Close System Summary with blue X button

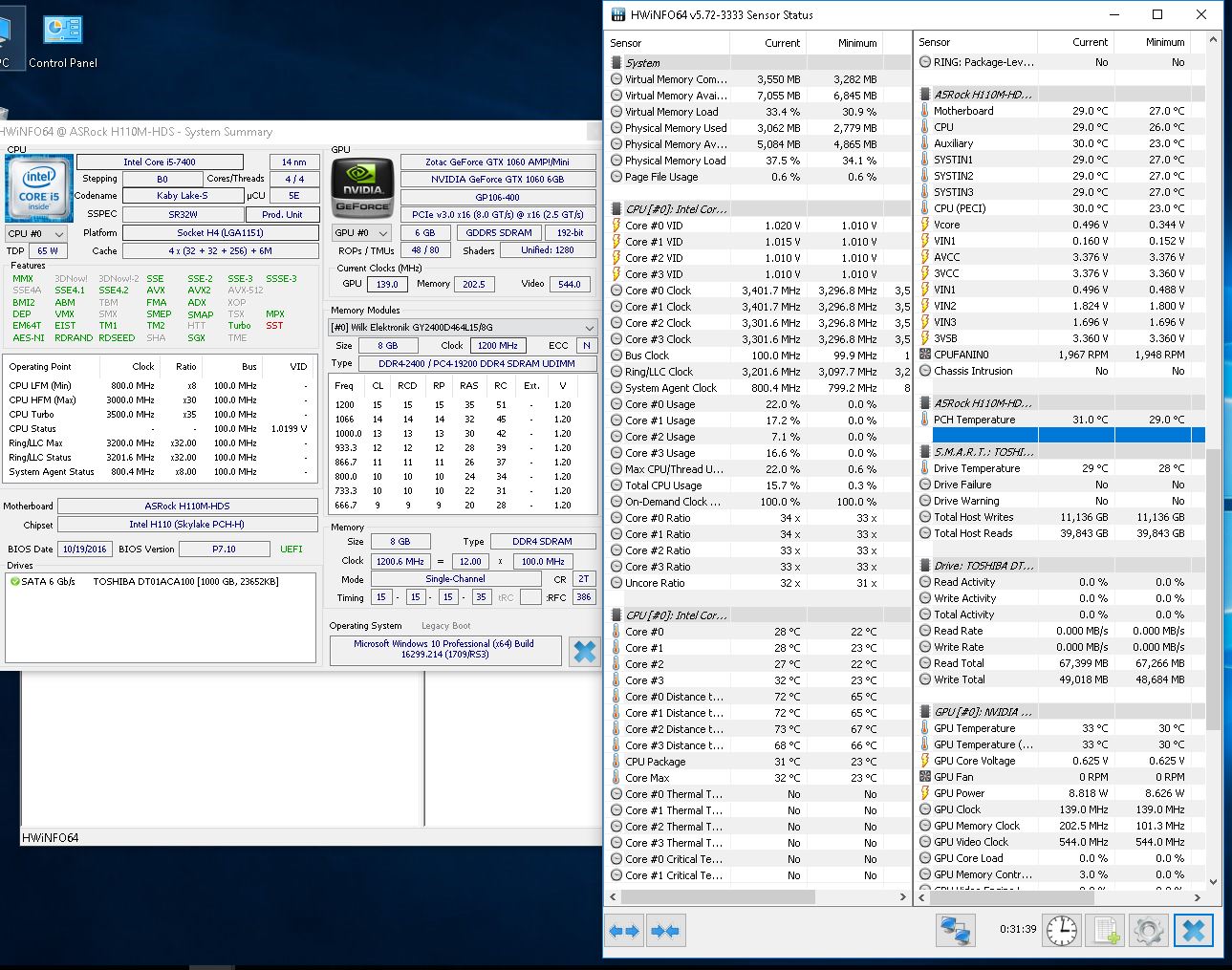pos(585,652)
